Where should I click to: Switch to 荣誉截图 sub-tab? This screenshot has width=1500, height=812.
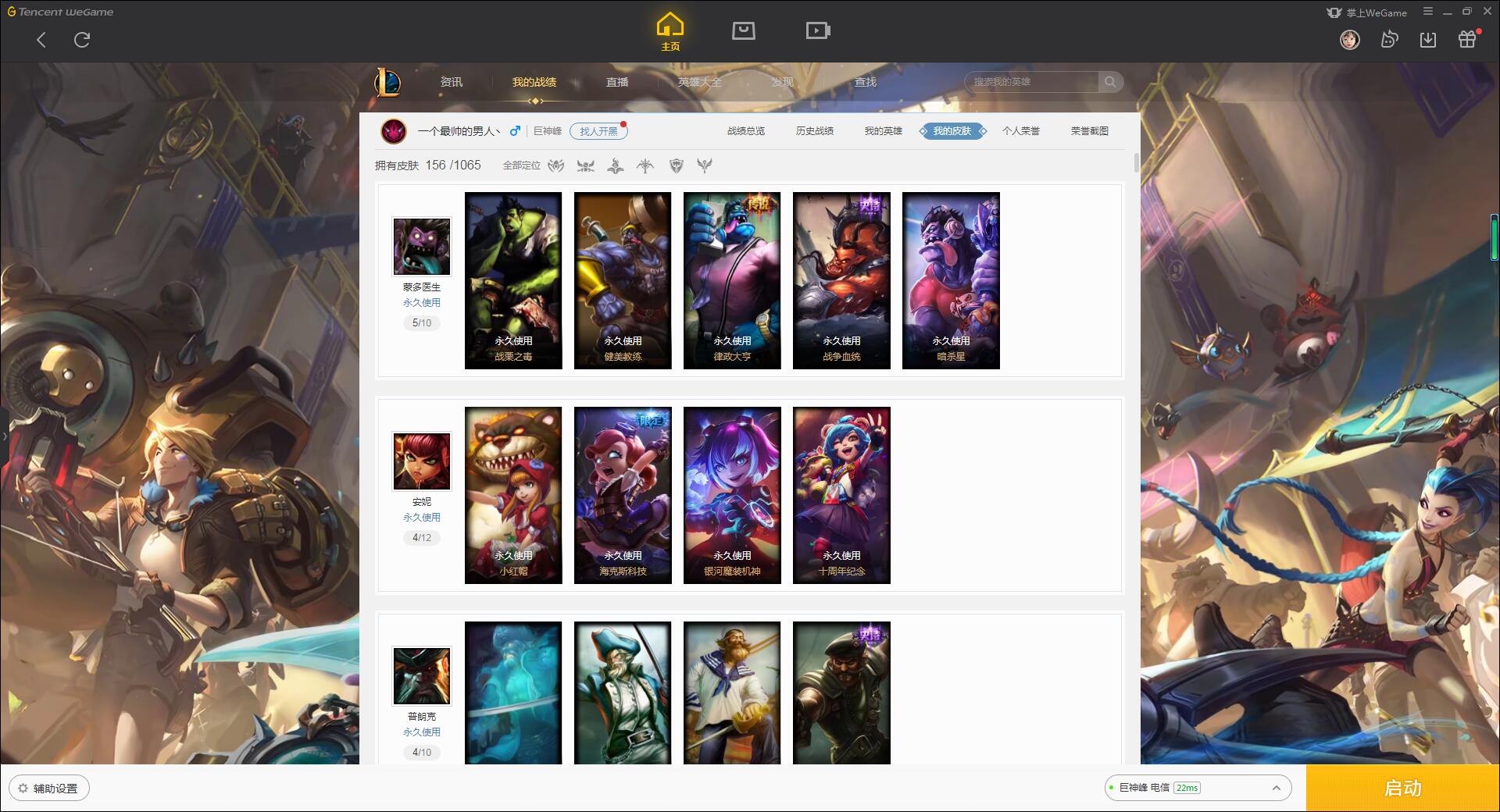(1090, 131)
